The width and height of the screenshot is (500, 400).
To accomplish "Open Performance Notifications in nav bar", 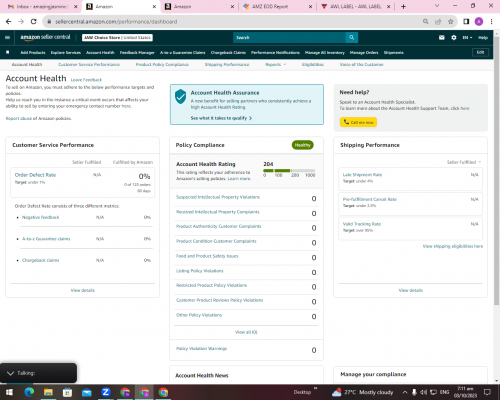I will 275,52.
